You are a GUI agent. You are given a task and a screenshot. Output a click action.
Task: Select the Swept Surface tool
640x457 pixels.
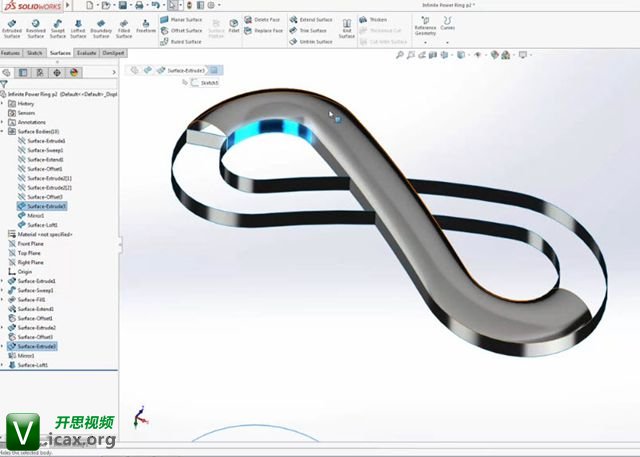(58, 29)
